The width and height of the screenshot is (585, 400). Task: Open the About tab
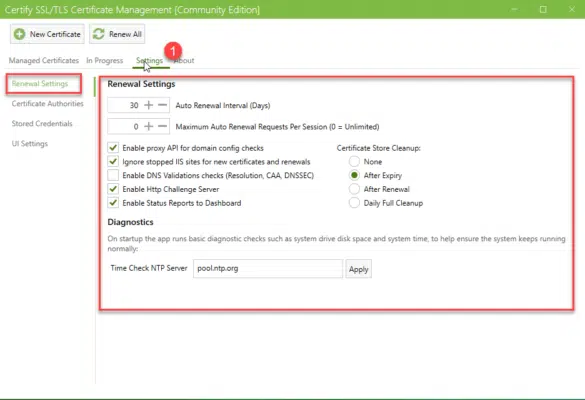(x=184, y=60)
